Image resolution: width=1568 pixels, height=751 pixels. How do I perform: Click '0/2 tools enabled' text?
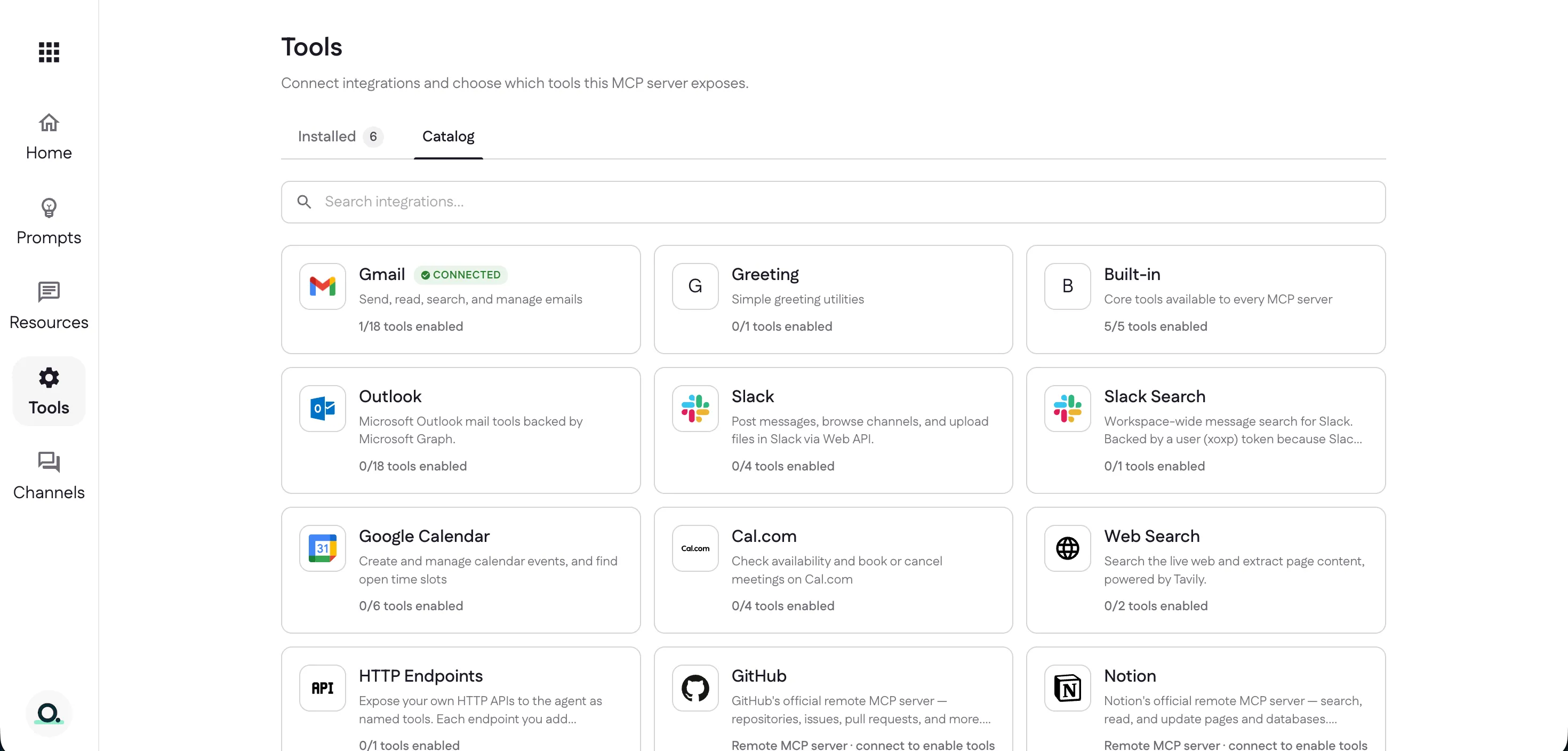1155,606
